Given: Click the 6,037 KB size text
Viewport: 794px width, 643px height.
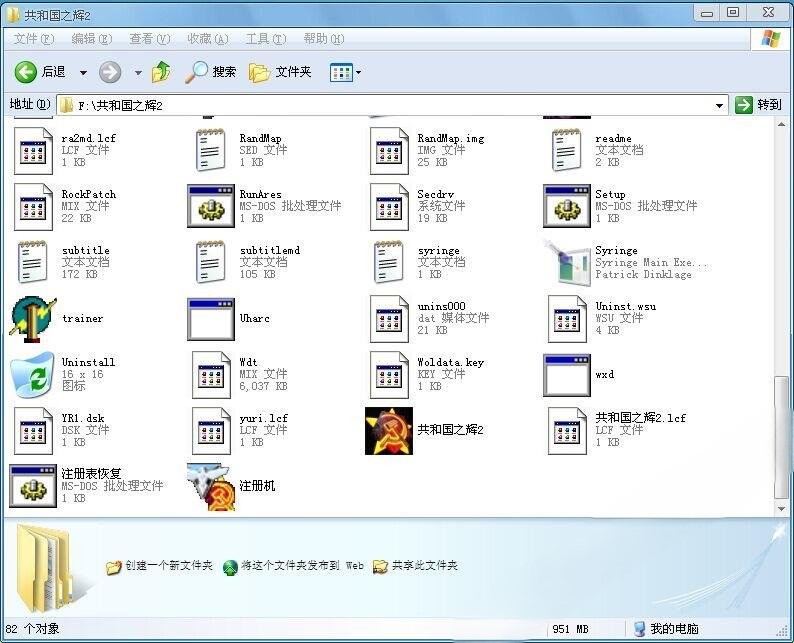Looking at the screenshot, I should (263, 386).
